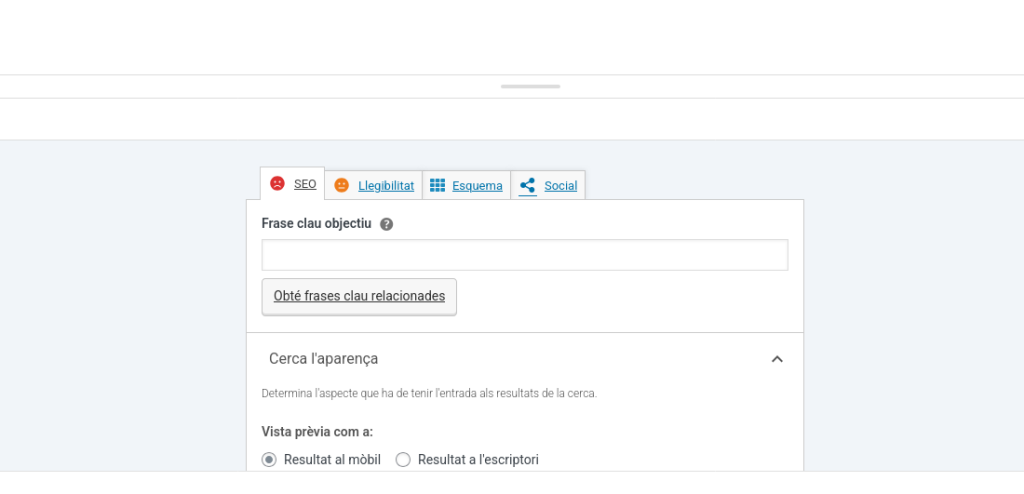
Task: Select the Social tab label
Action: tap(561, 186)
